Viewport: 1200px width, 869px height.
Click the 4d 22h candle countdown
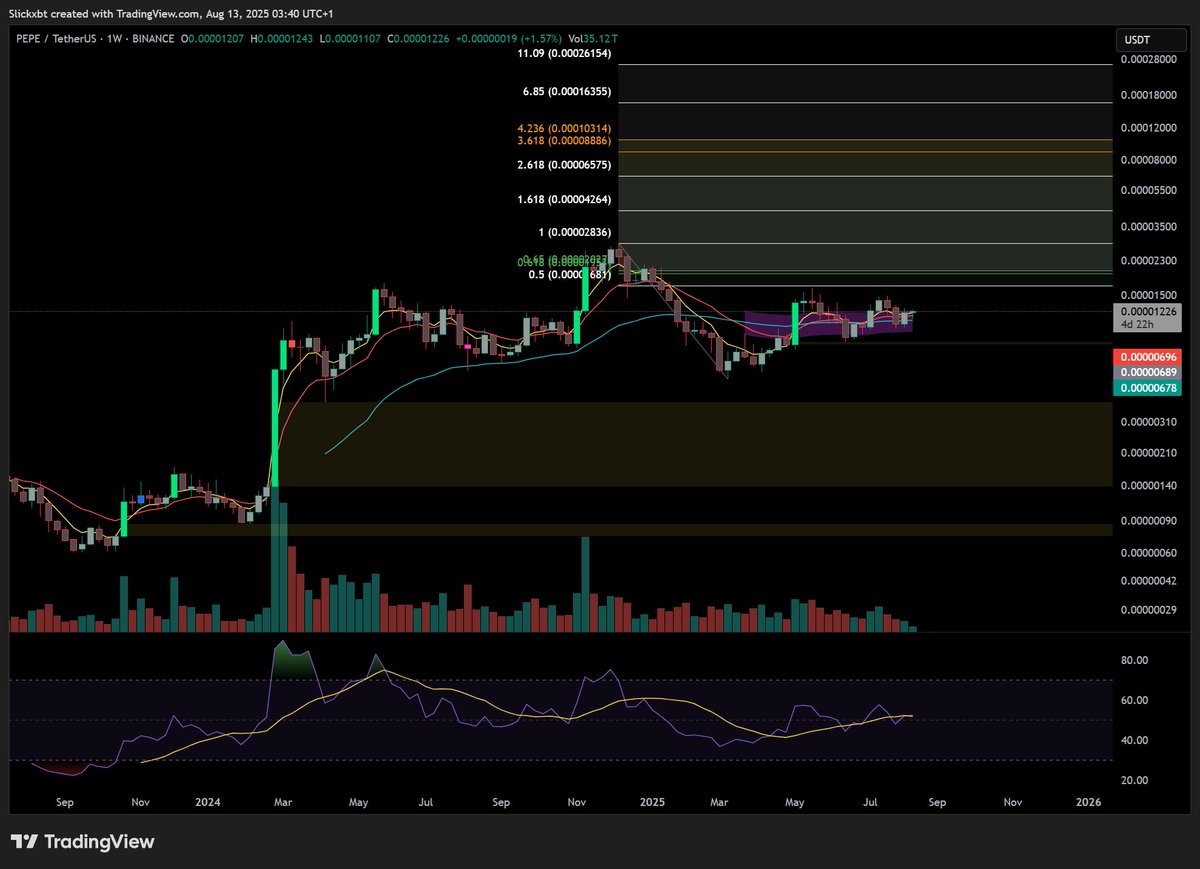pyautogui.click(x=1146, y=324)
